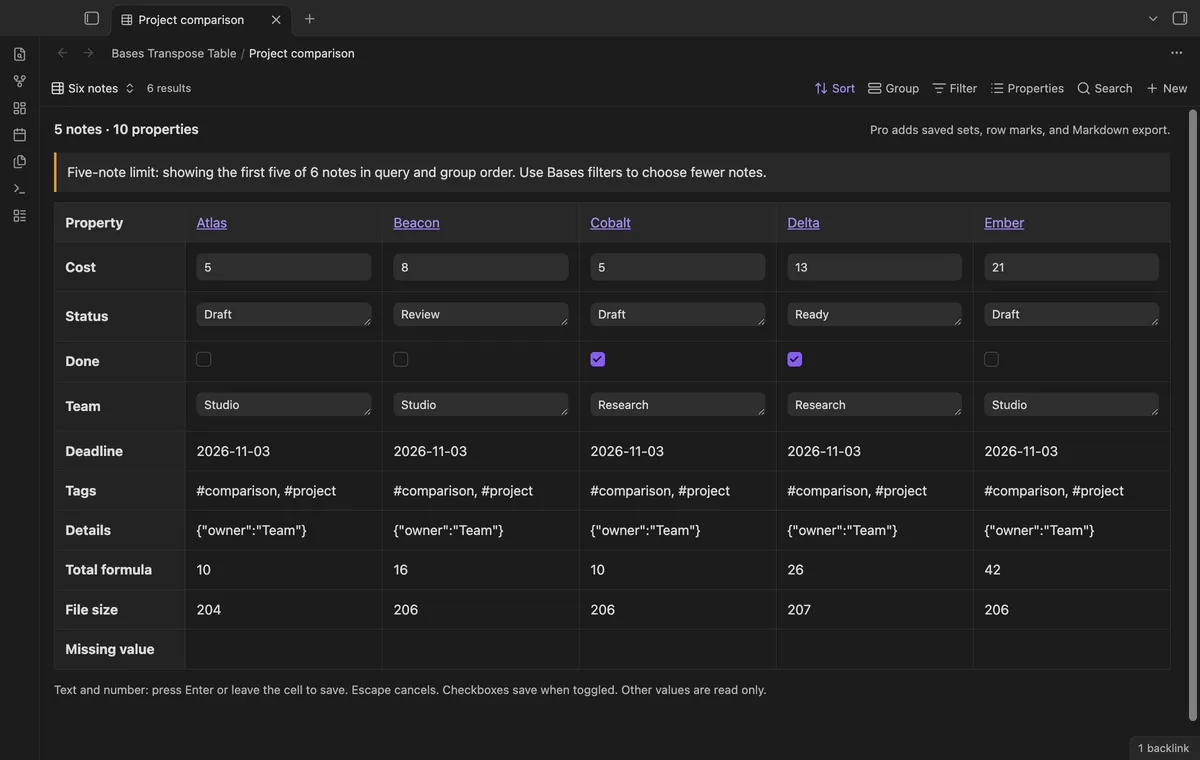Screen dimensions: 1200x760
Task: Edit the Atlas Status field Draft
Action: [284, 314]
